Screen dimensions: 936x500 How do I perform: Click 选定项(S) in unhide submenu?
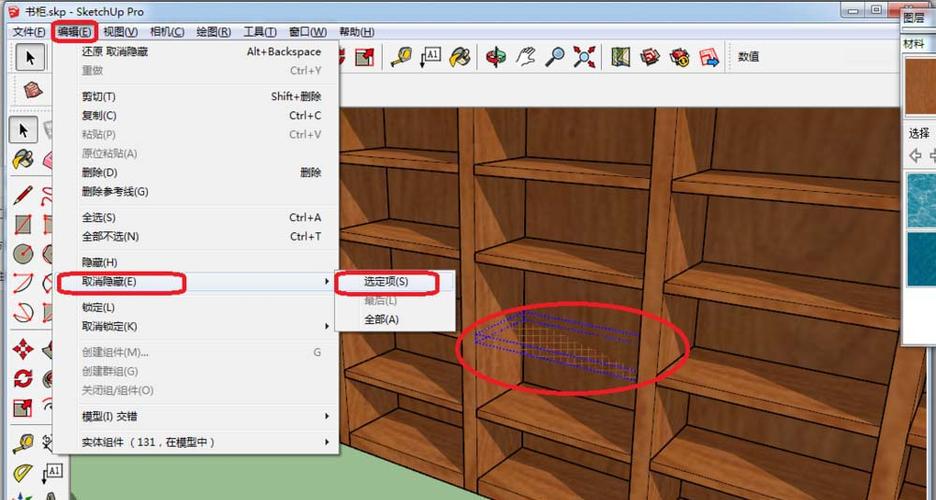(395, 282)
